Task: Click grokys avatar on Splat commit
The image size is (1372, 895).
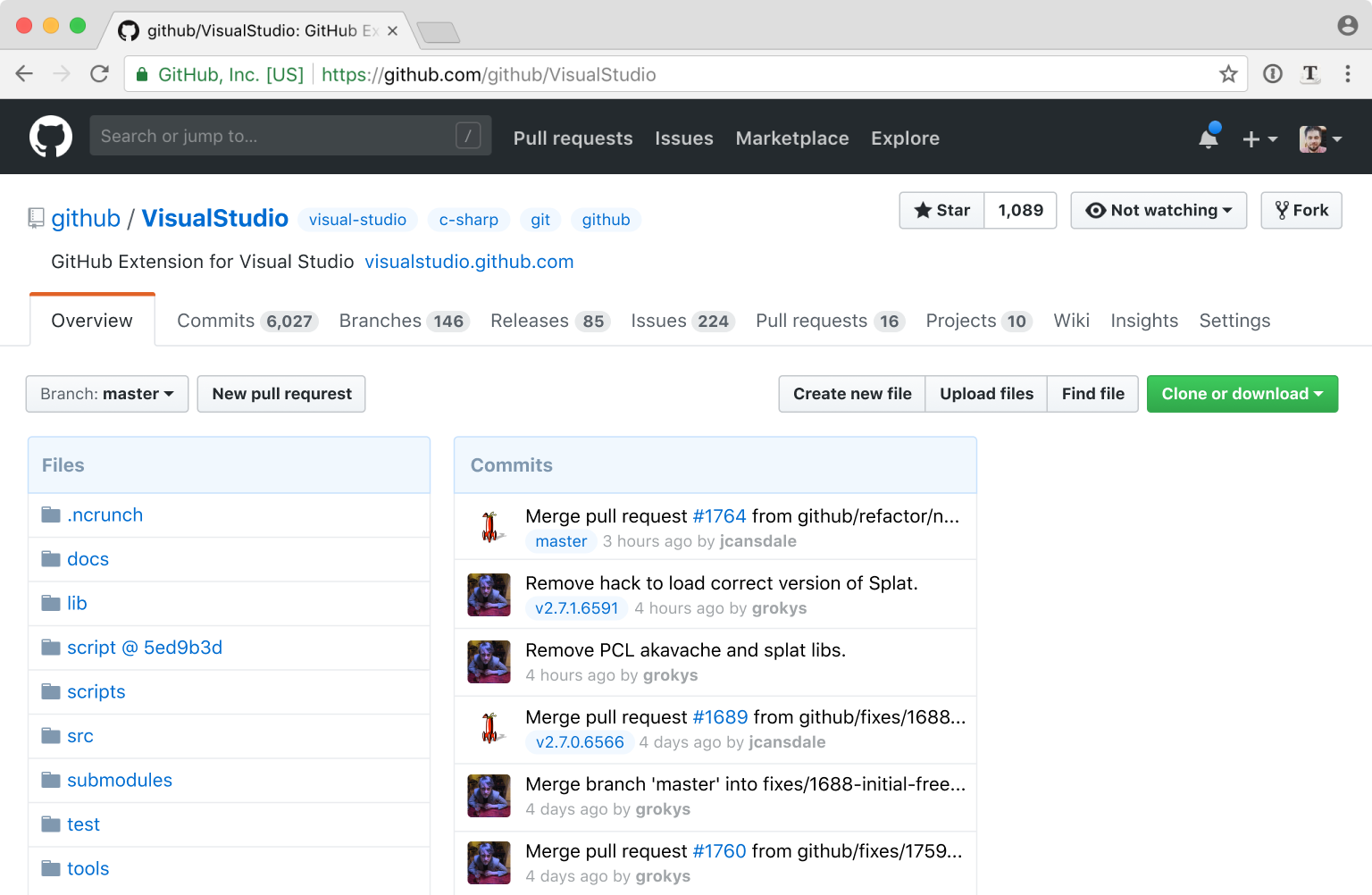Action: point(489,595)
